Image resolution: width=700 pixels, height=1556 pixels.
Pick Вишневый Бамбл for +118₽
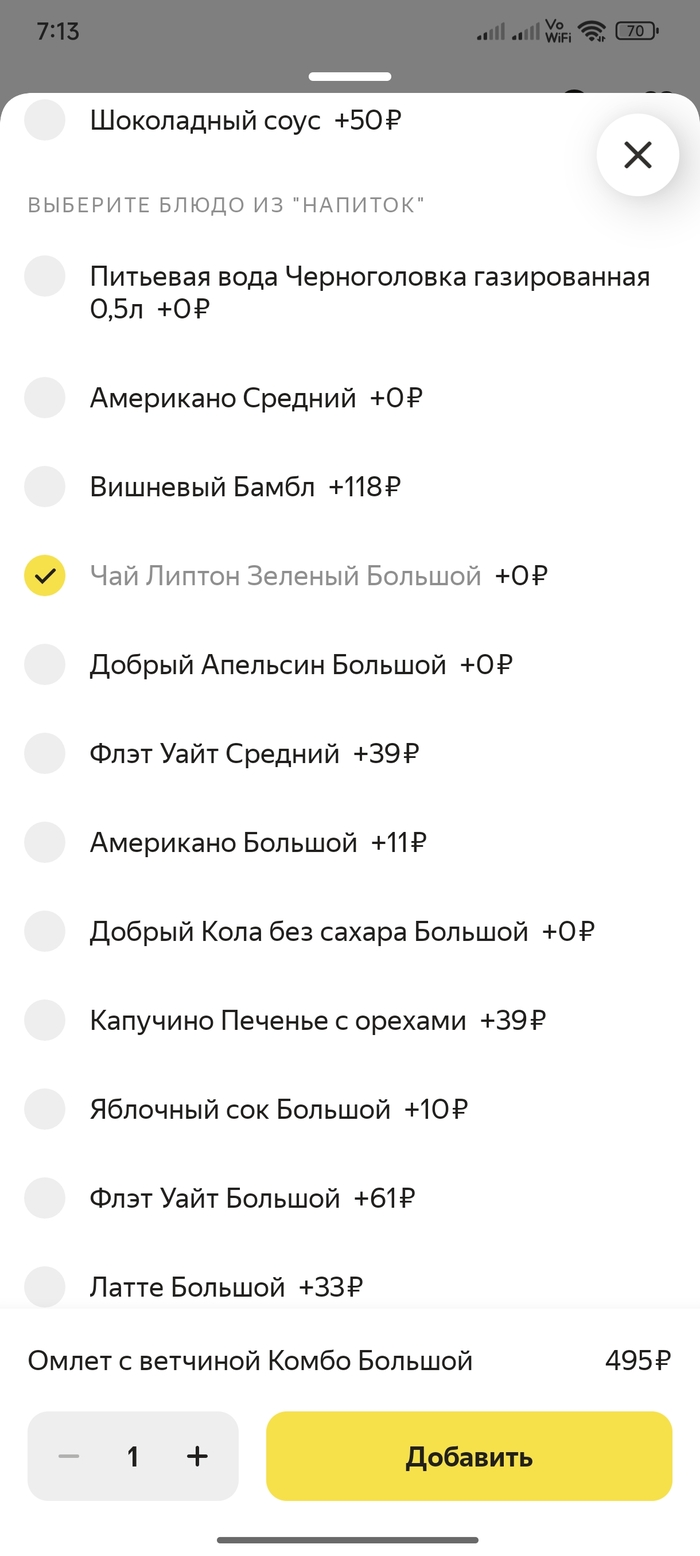45,487
